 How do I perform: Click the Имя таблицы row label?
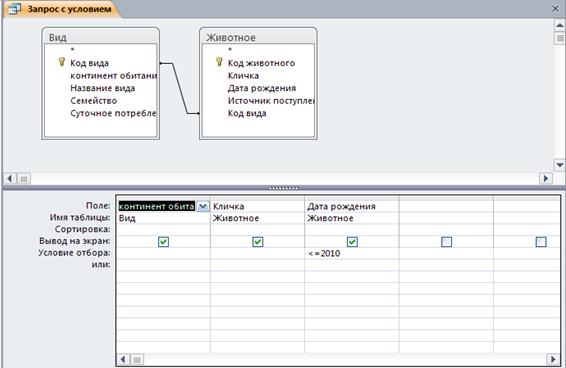click(80, 217)
